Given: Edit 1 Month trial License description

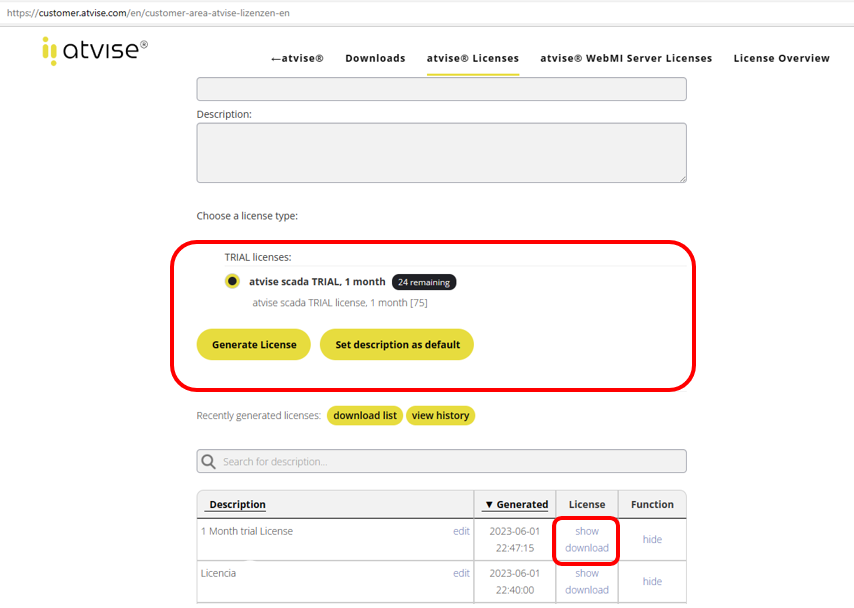Looking at the screenshot, I should click(461, 531).
